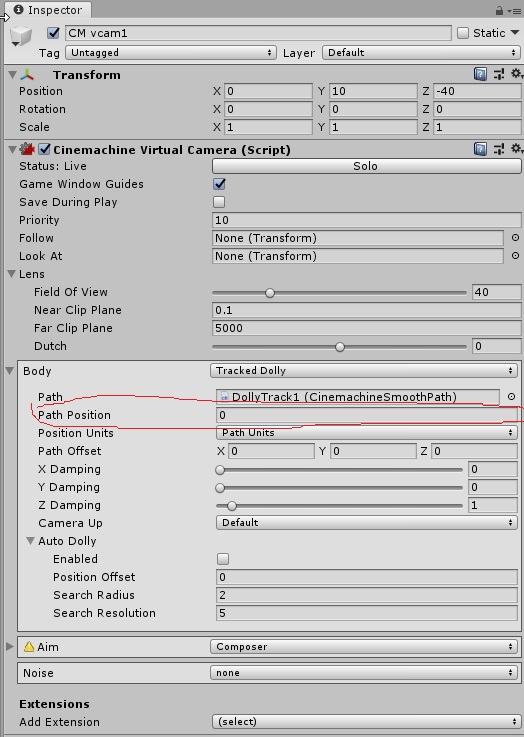Click the Solo button
Image resolution: width=524 pixels, height=737 pixels.
pos(366,166)
